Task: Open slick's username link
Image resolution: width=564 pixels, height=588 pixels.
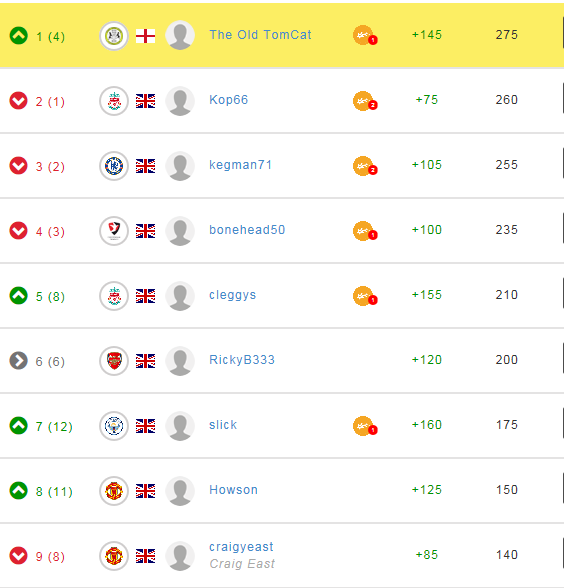Action: [223, 425]
